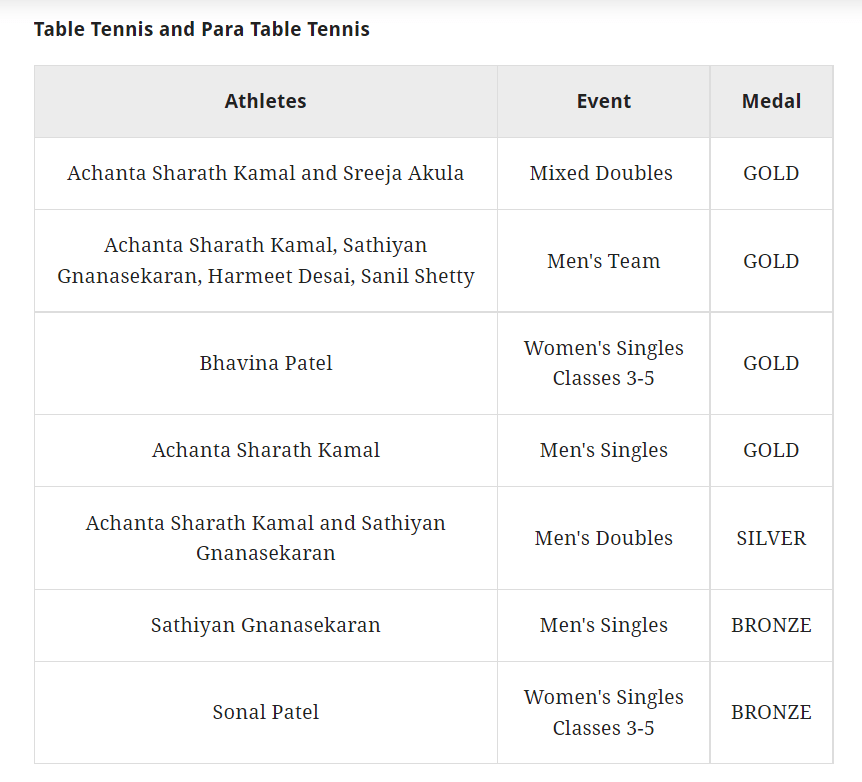The image size is (862, 782).
Task: Select the SILVER medal cell
Action: [771, 538]
